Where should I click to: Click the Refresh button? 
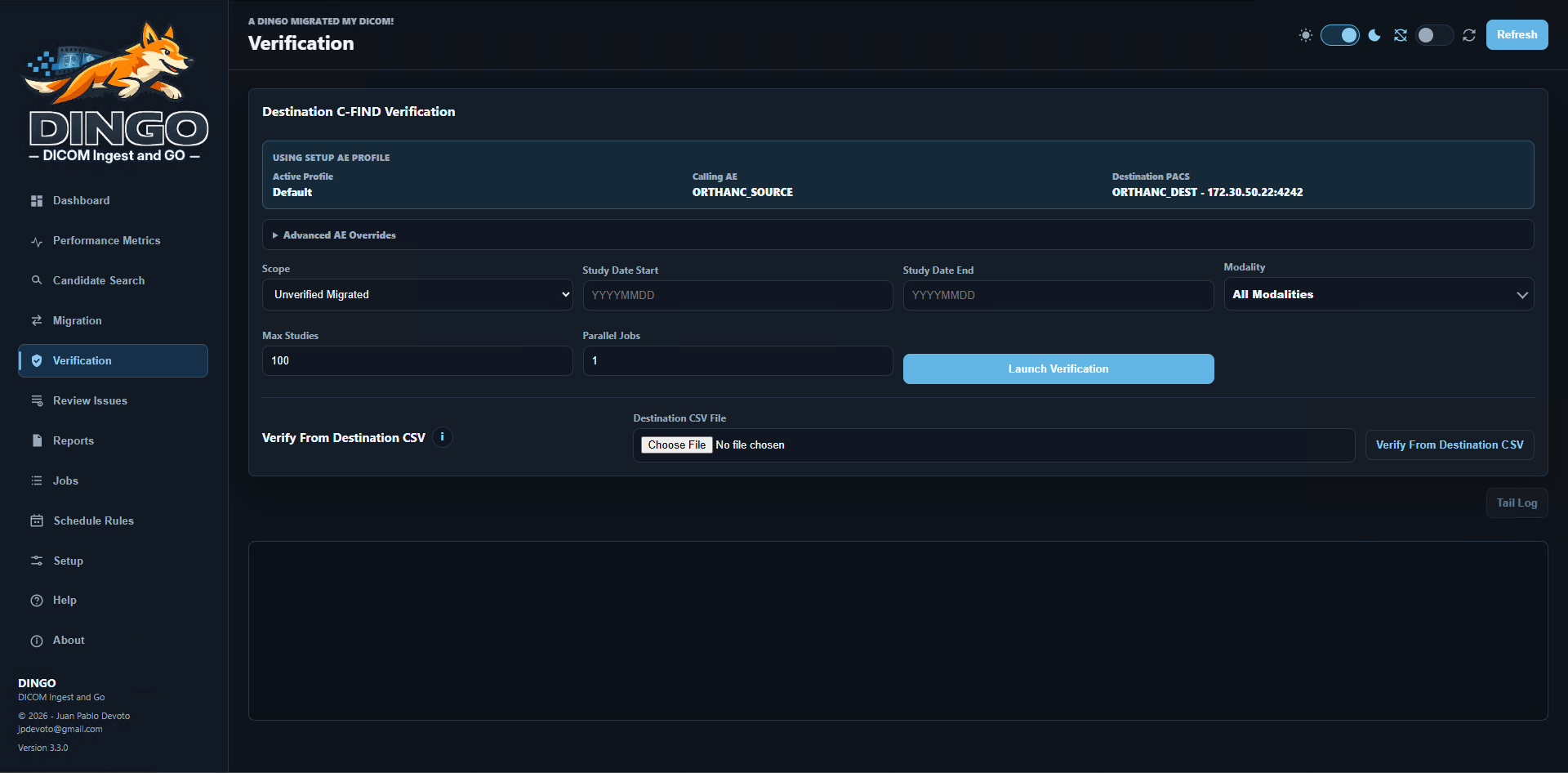point(1517,35)
